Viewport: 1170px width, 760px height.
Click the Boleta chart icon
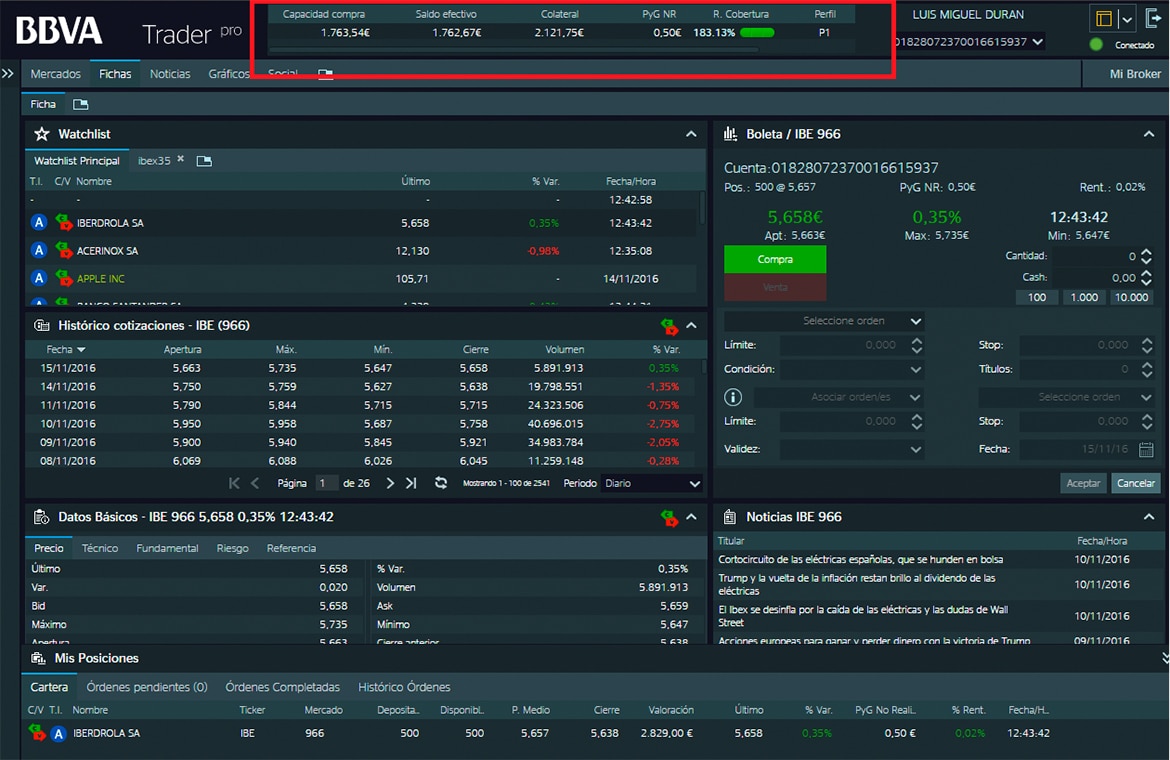[x=730, y=134]
